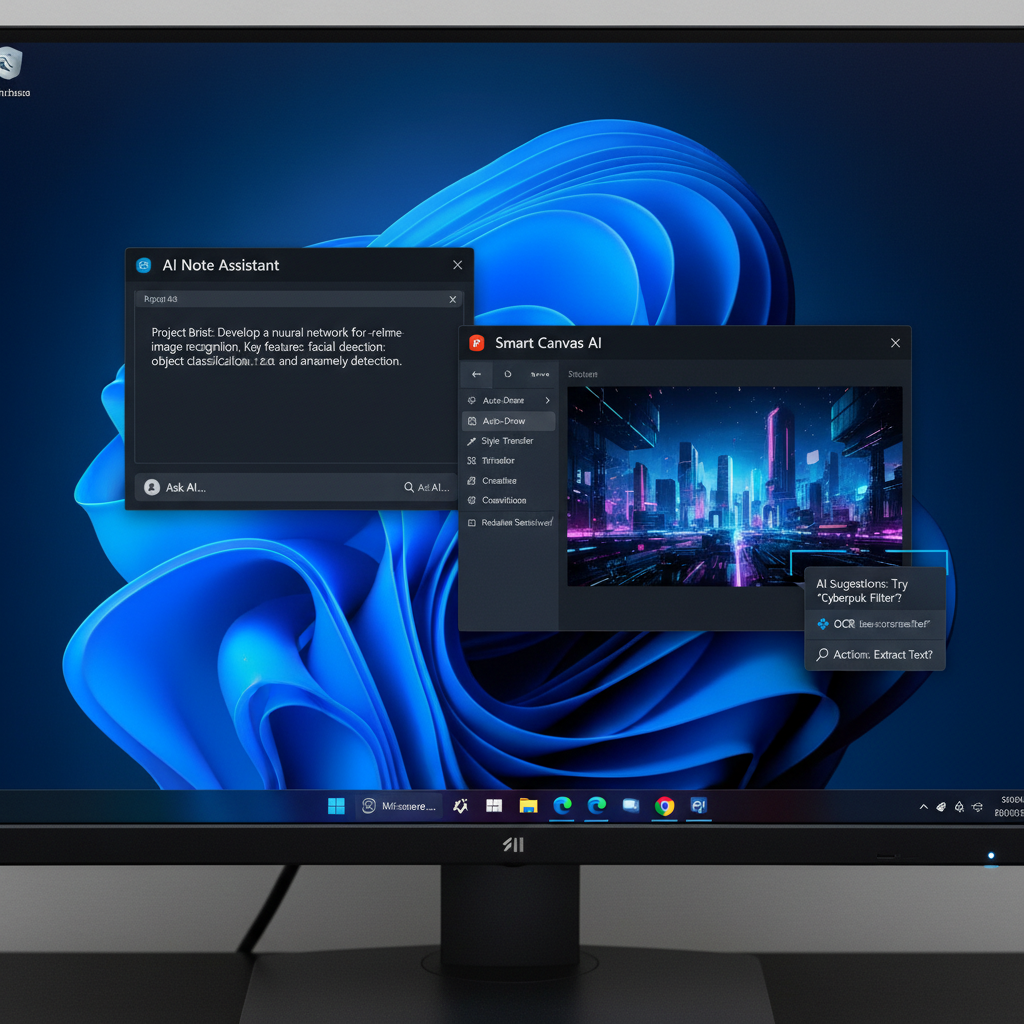
Task: Expand the system tray hidden icons chevron
Action: pyautogui.click(x=923, y=807)
